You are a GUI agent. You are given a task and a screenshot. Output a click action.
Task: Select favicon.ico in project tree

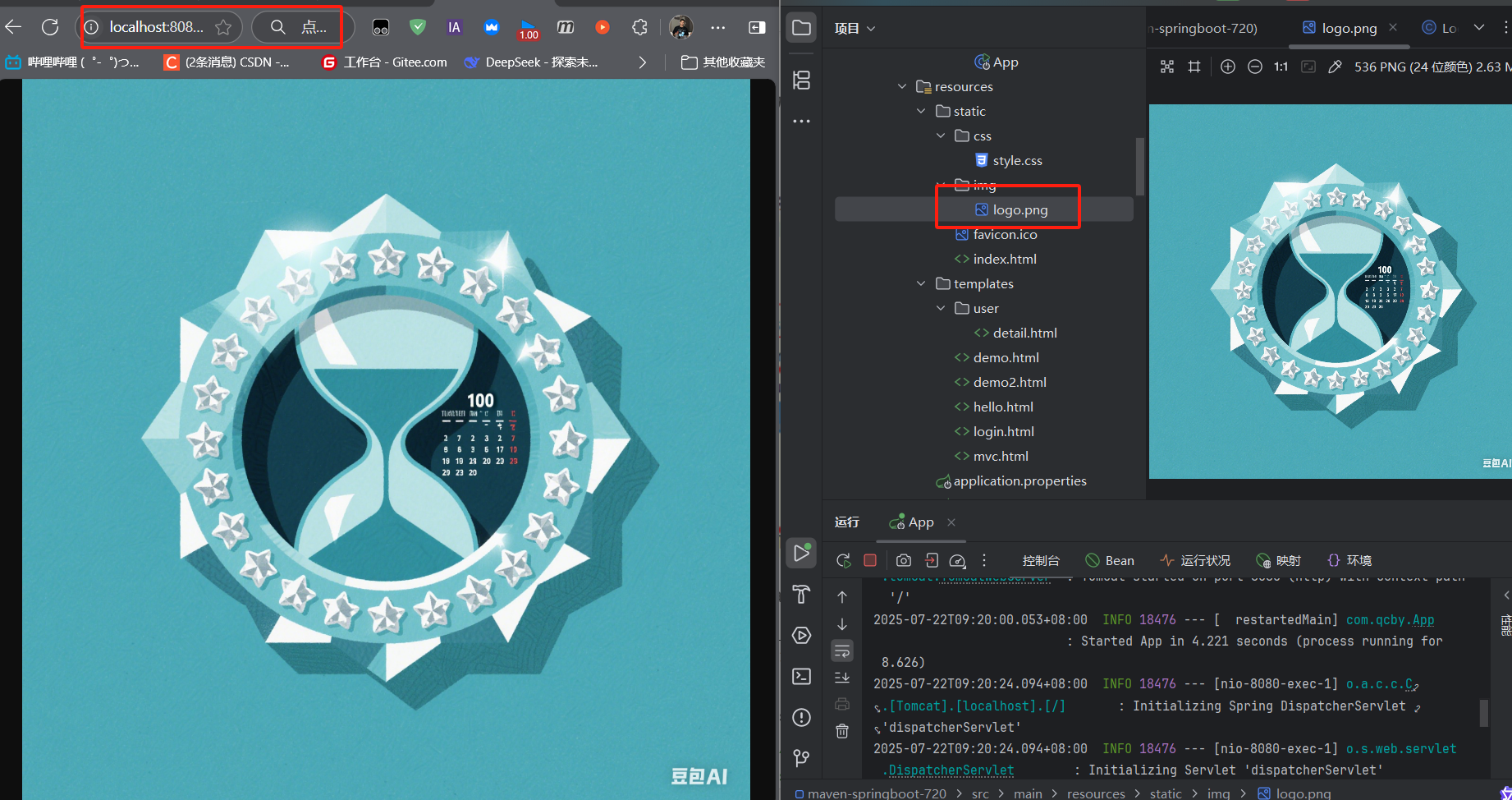[x=996, y=234]
